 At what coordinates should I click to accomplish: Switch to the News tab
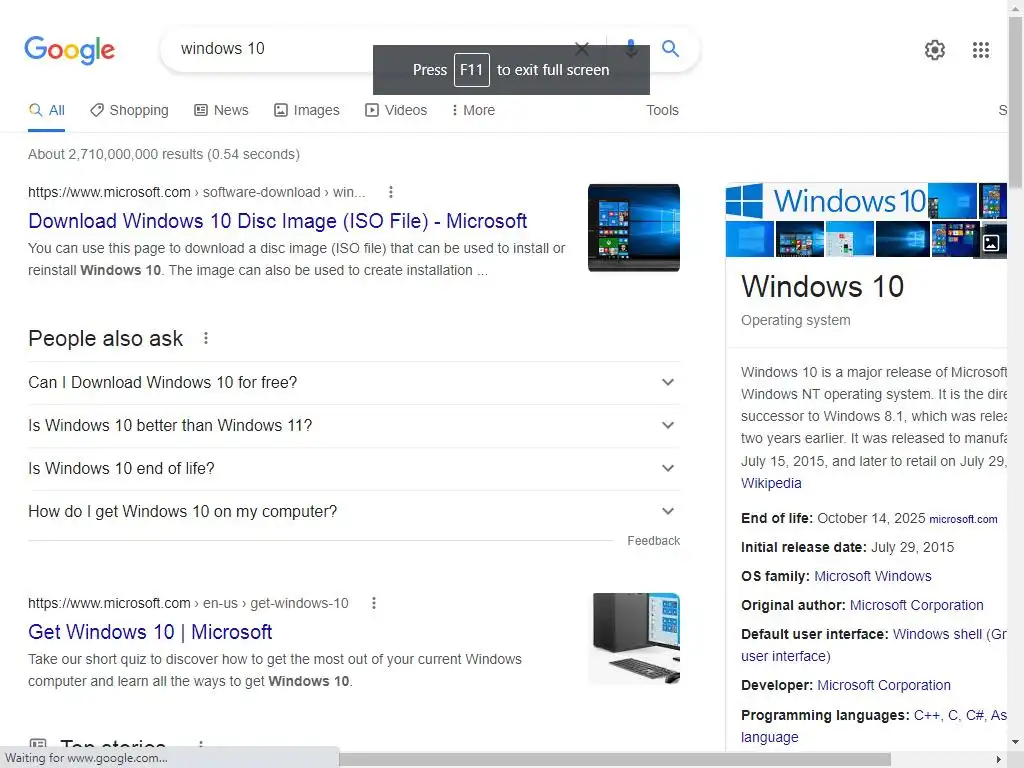pos(221,110)
